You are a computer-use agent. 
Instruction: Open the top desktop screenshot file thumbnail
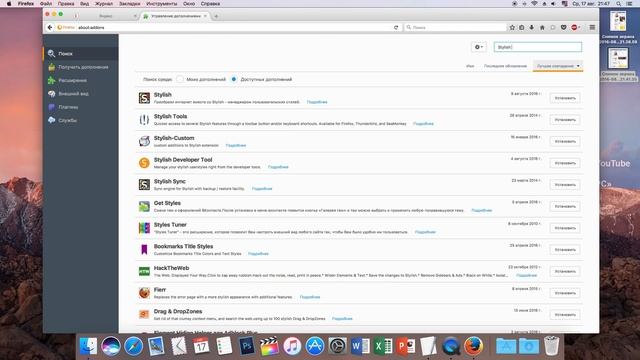[x=618, y=21]
